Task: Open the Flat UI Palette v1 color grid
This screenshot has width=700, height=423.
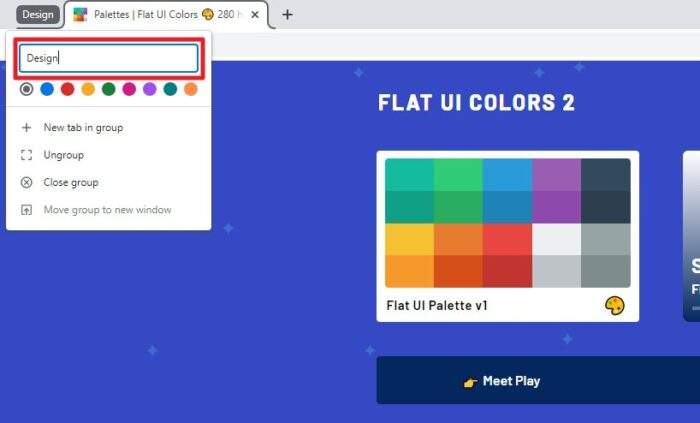Action: tap(508, 223)
